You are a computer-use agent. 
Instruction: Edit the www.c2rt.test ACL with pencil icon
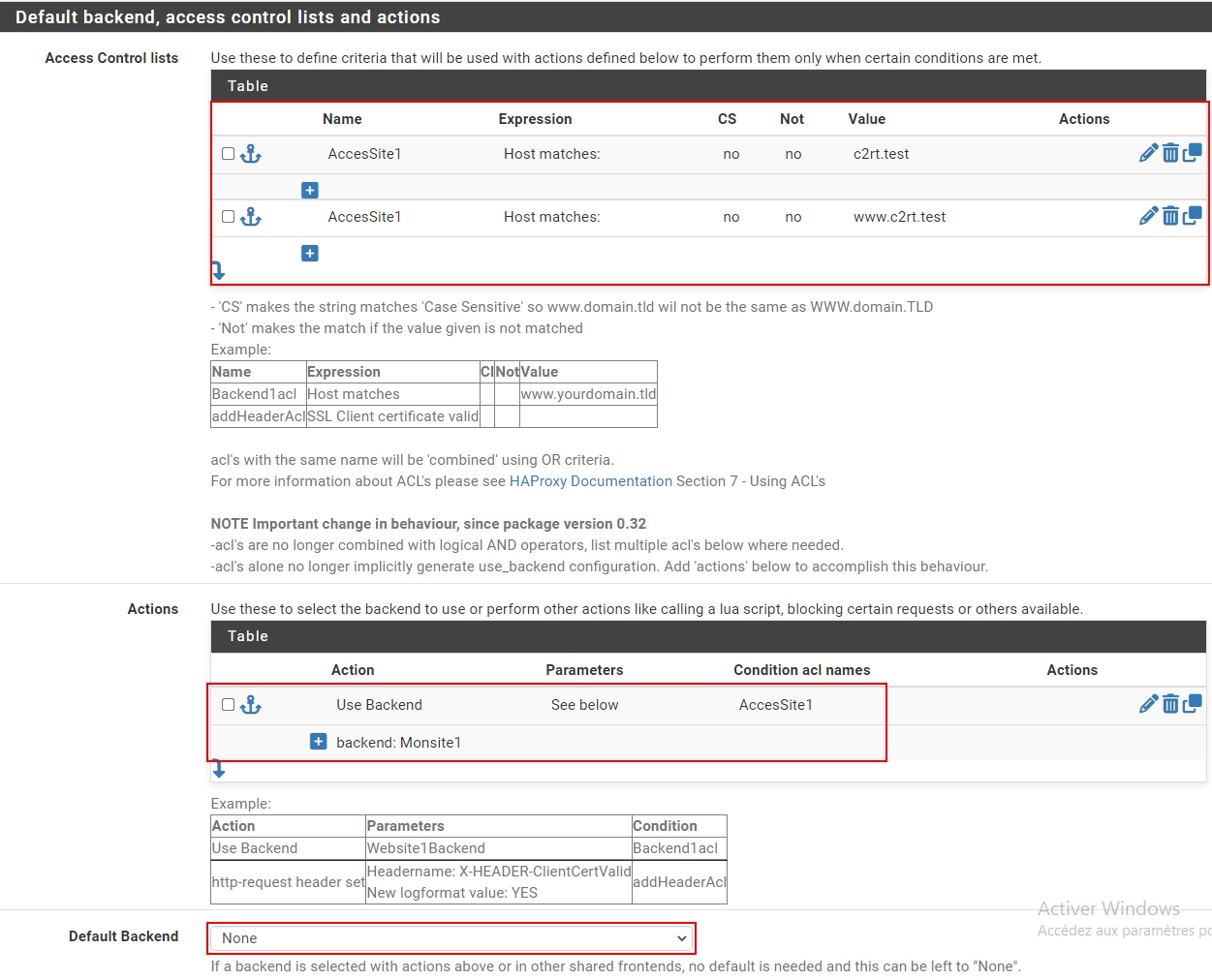coord(1148,216)
